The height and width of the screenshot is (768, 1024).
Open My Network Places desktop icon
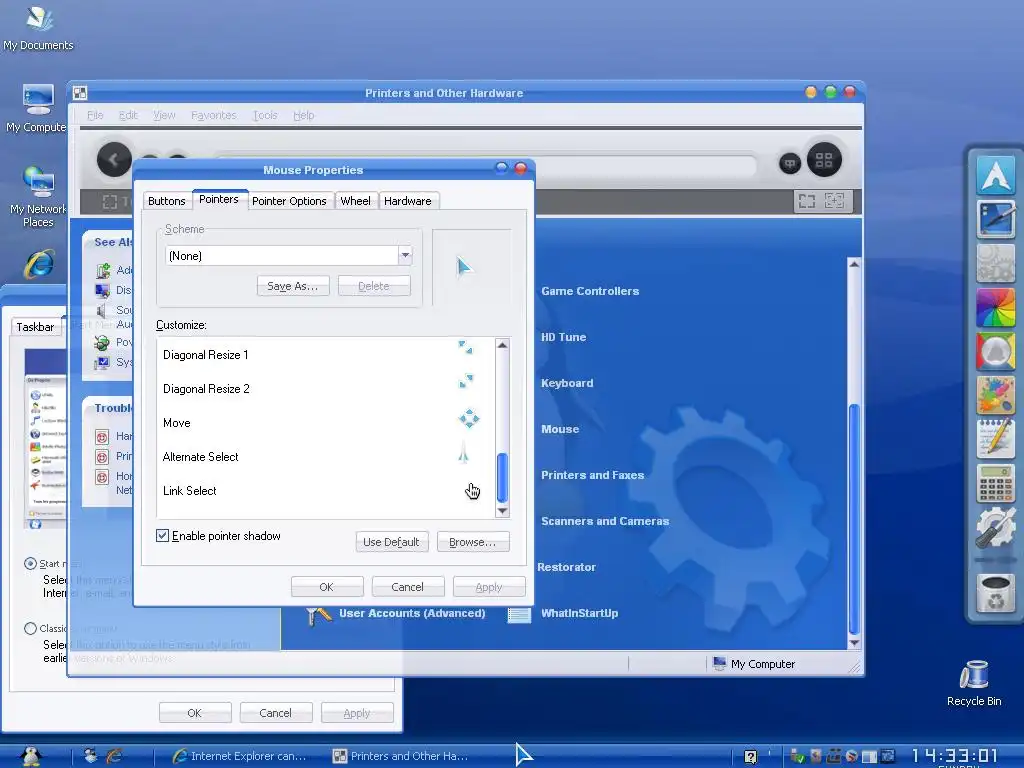[39, 195]
